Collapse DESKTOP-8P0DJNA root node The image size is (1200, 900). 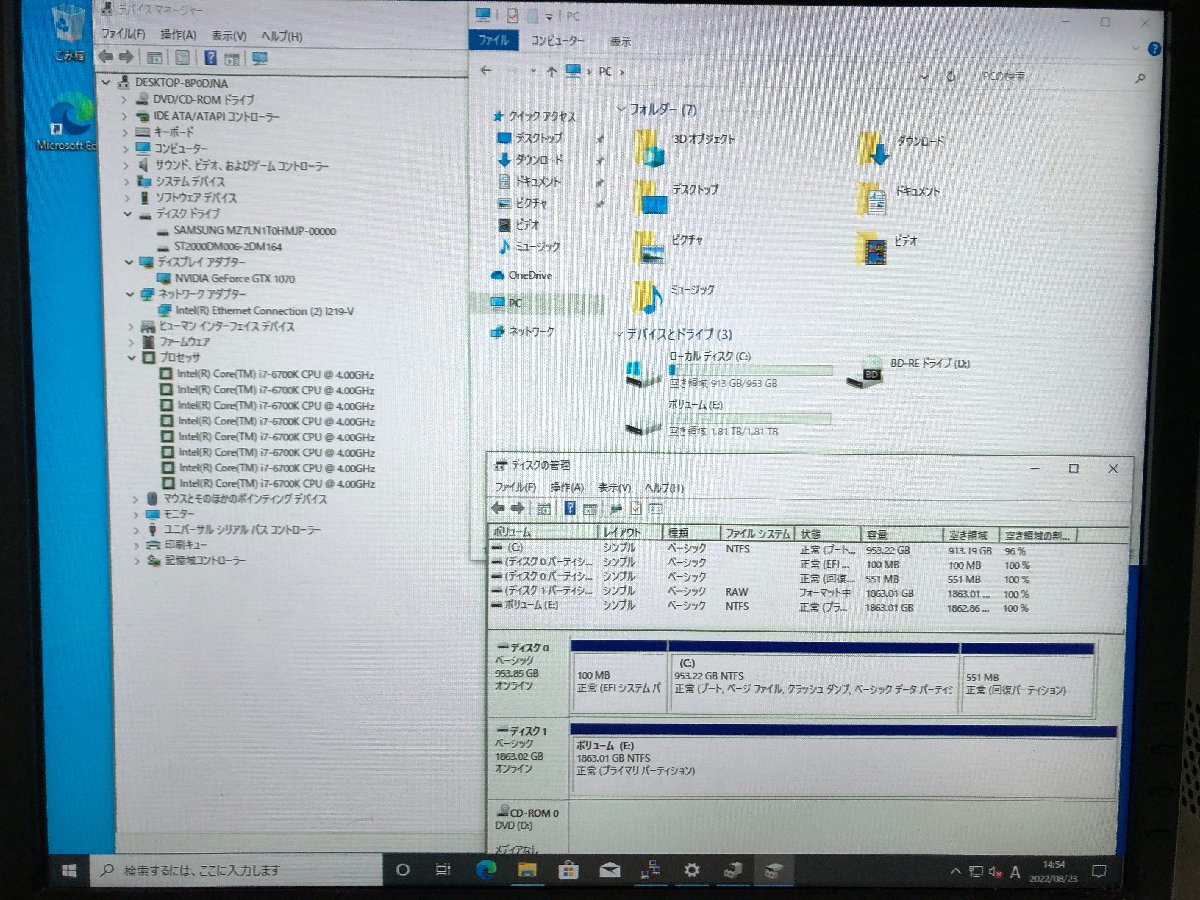click(x=108, y=82)
